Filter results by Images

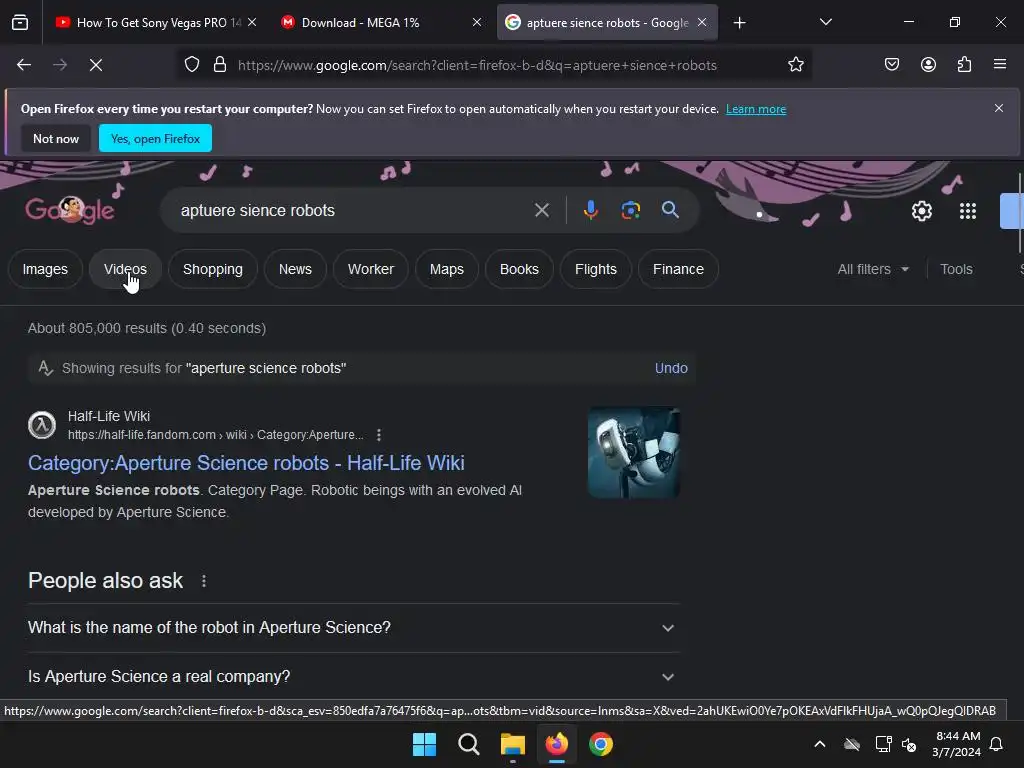45,269
